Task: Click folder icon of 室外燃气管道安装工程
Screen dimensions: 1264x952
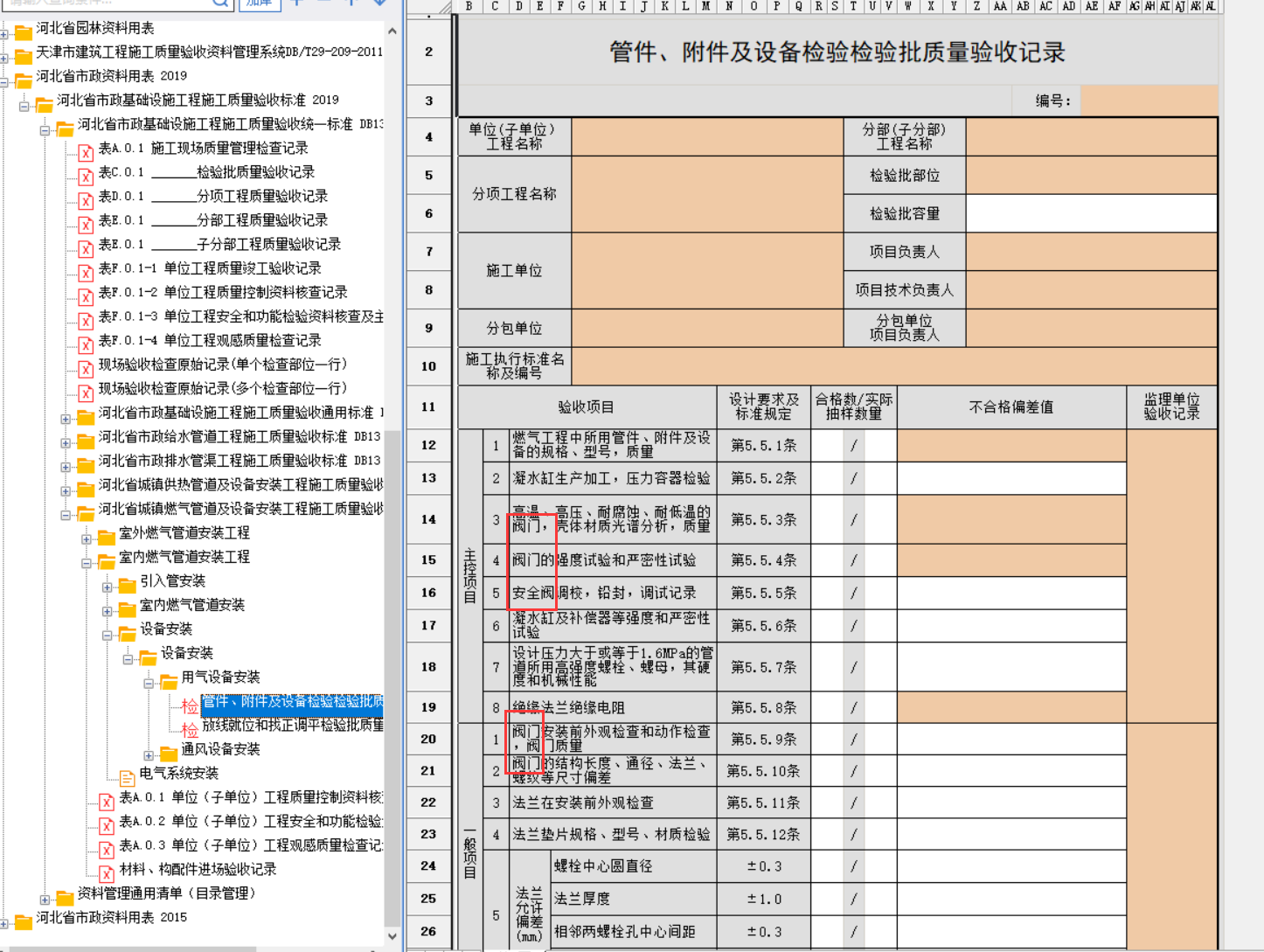Action: [107, 536]
